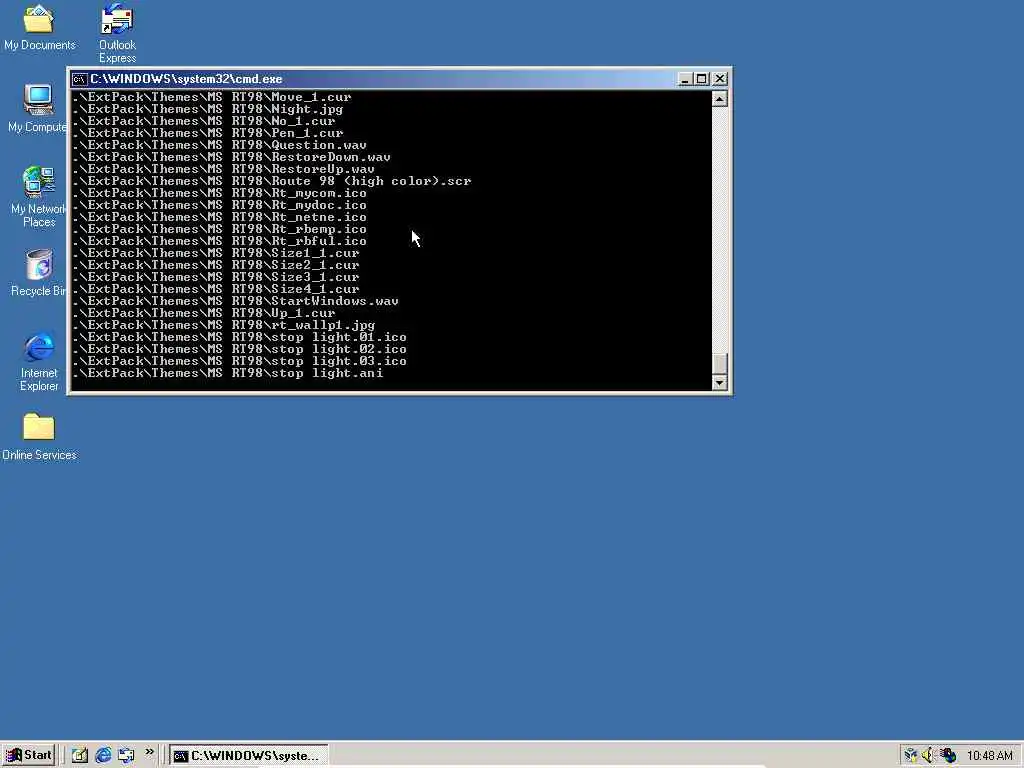Click the cmd.exe title bar system icon

coord(80,79)
